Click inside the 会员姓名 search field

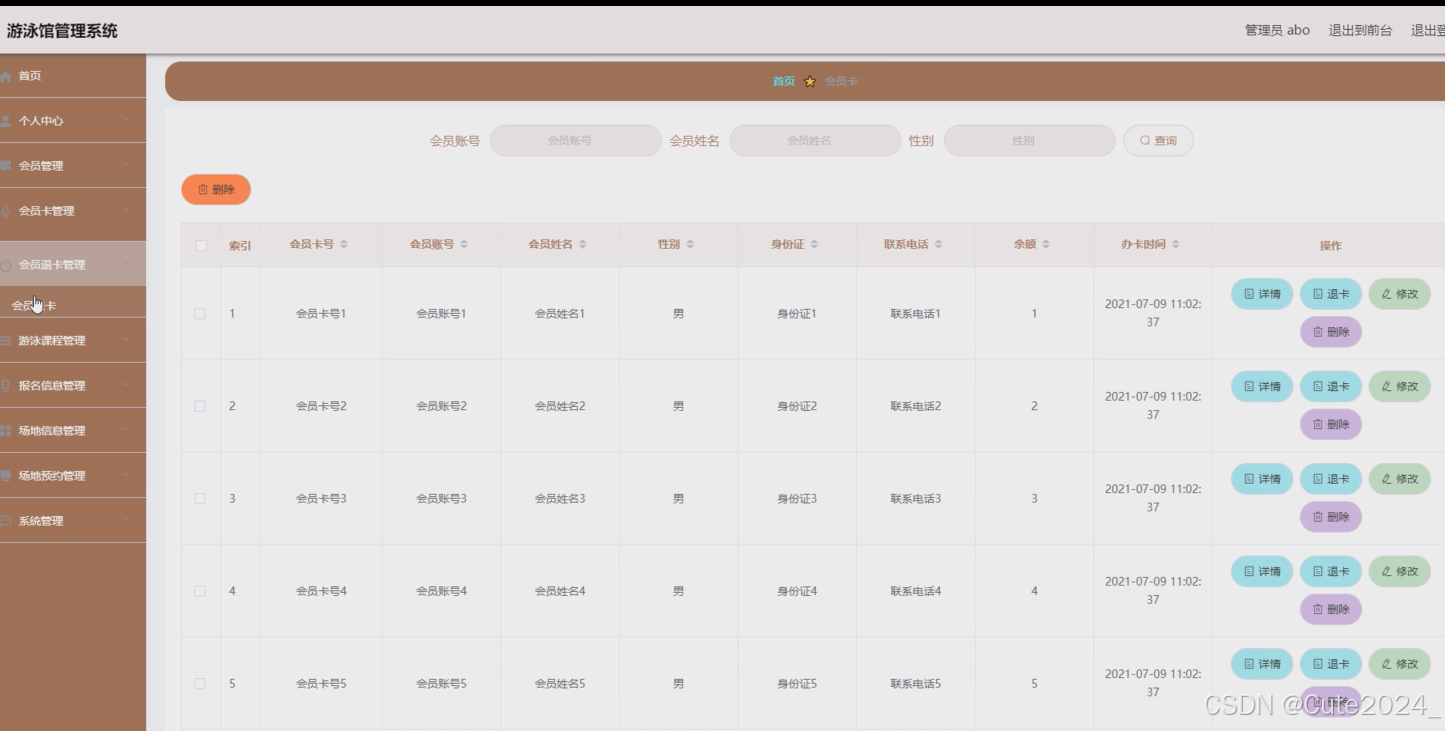coord(815,140)
